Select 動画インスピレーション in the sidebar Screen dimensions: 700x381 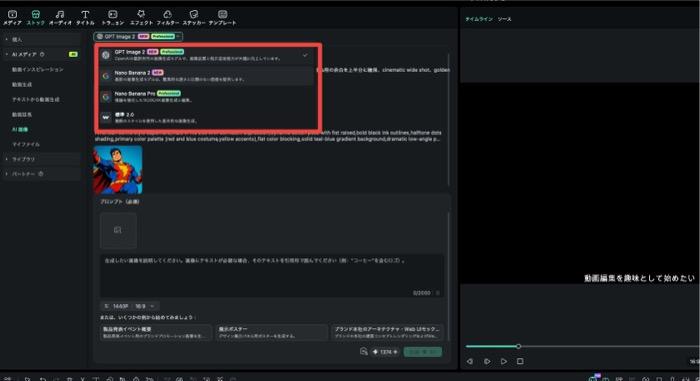(x=38, y=70)
